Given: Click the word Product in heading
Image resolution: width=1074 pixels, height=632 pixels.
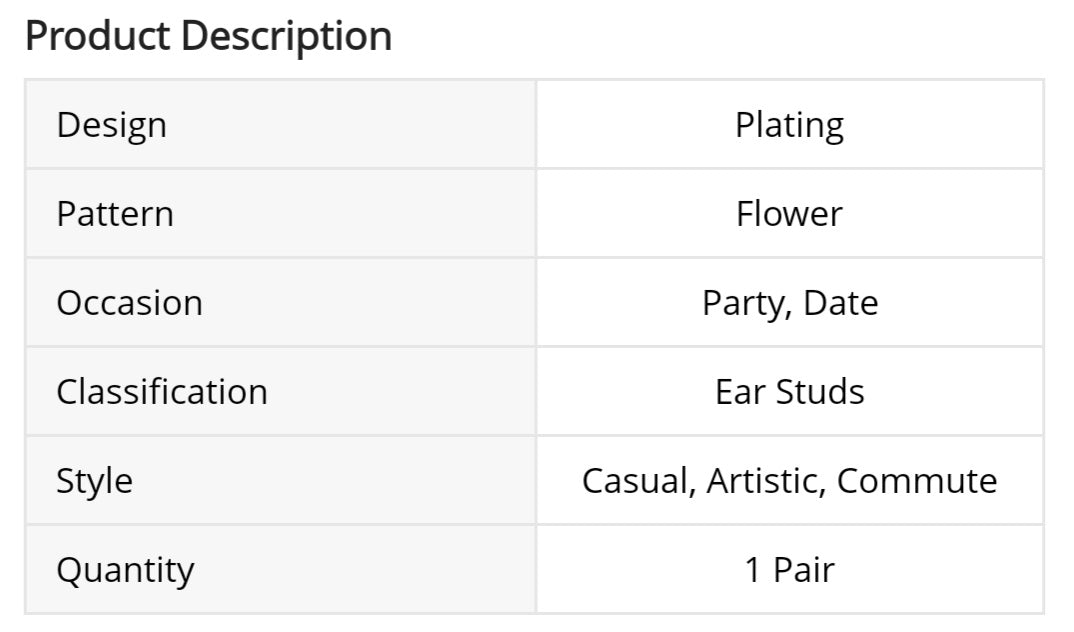Looking at the screenshot, I should pyautogui.click(x=97, y=37).
